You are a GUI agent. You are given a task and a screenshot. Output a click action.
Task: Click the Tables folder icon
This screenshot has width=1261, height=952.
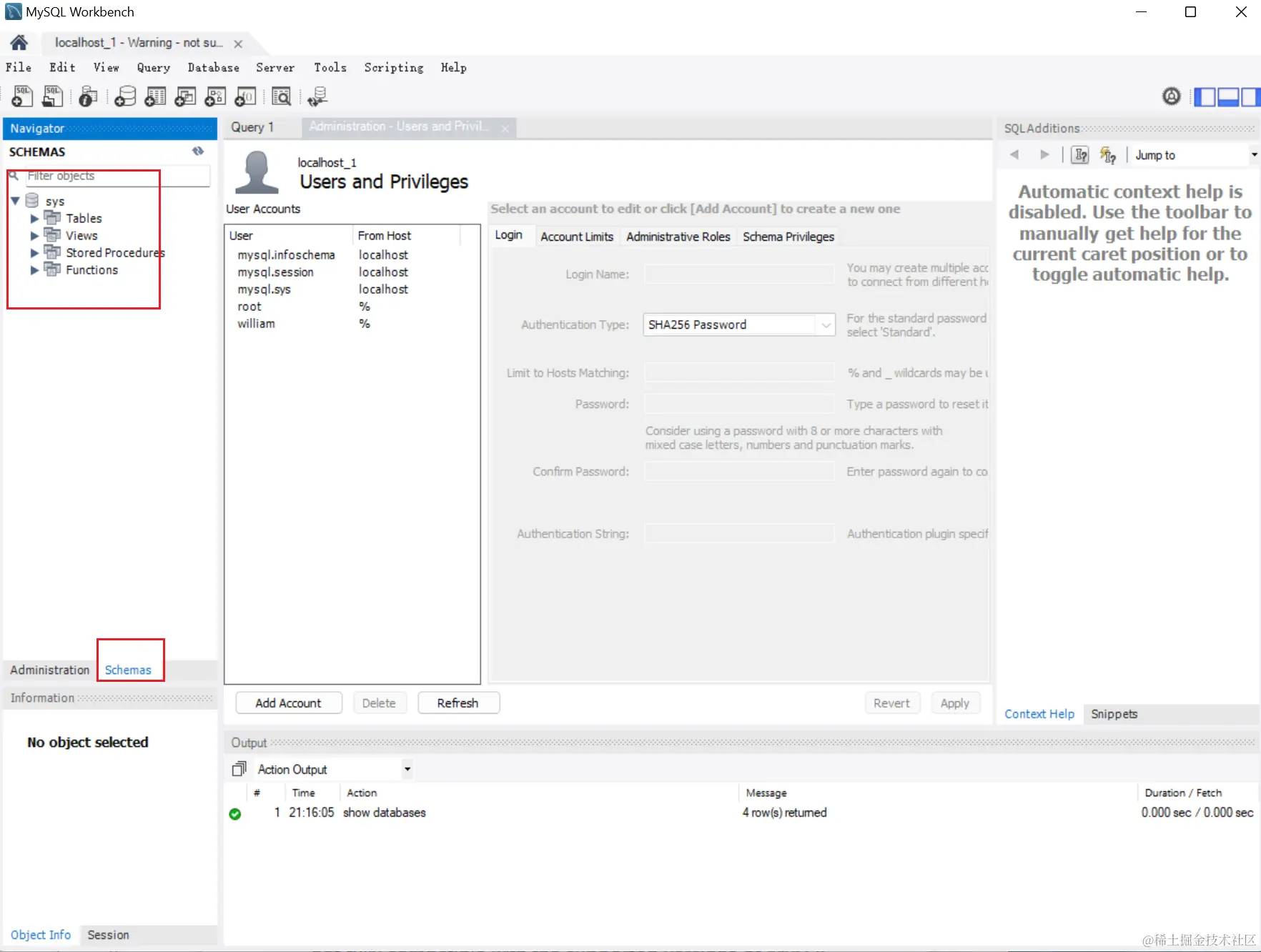(52, 218)
